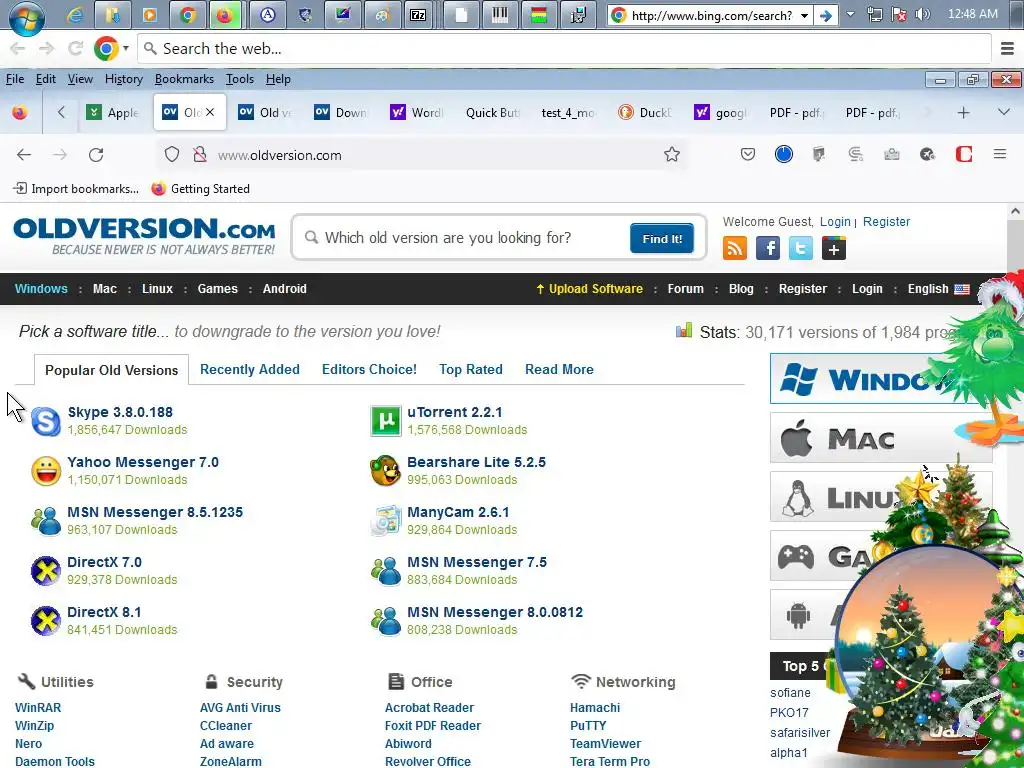
Task: Switch to Firefox taskbar button
Action: [x=225, y=15]
